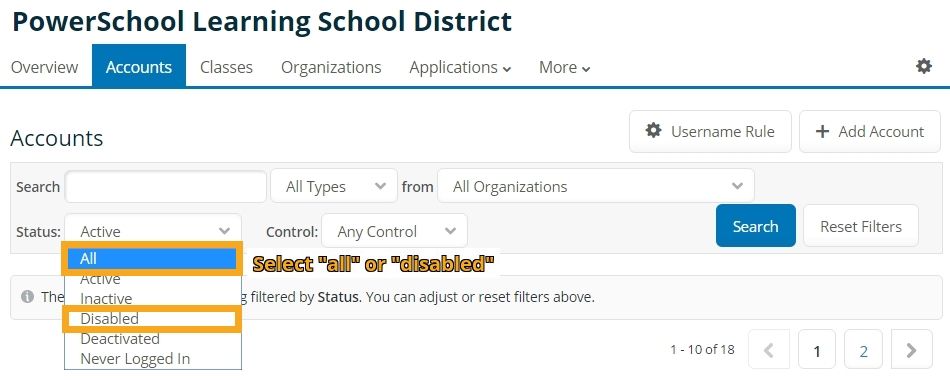Expand the More menu

(x=565, y=67)
